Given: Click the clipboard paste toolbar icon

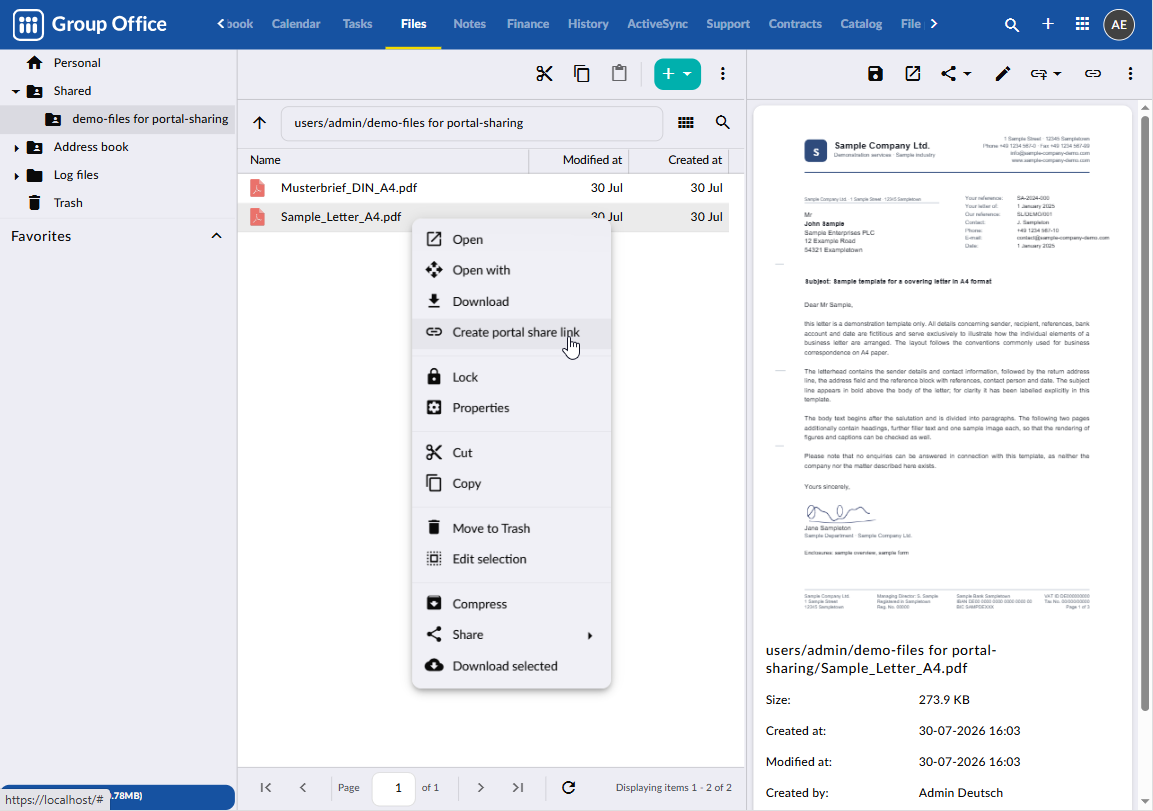Looking at the screenshot, I should 619,74.
